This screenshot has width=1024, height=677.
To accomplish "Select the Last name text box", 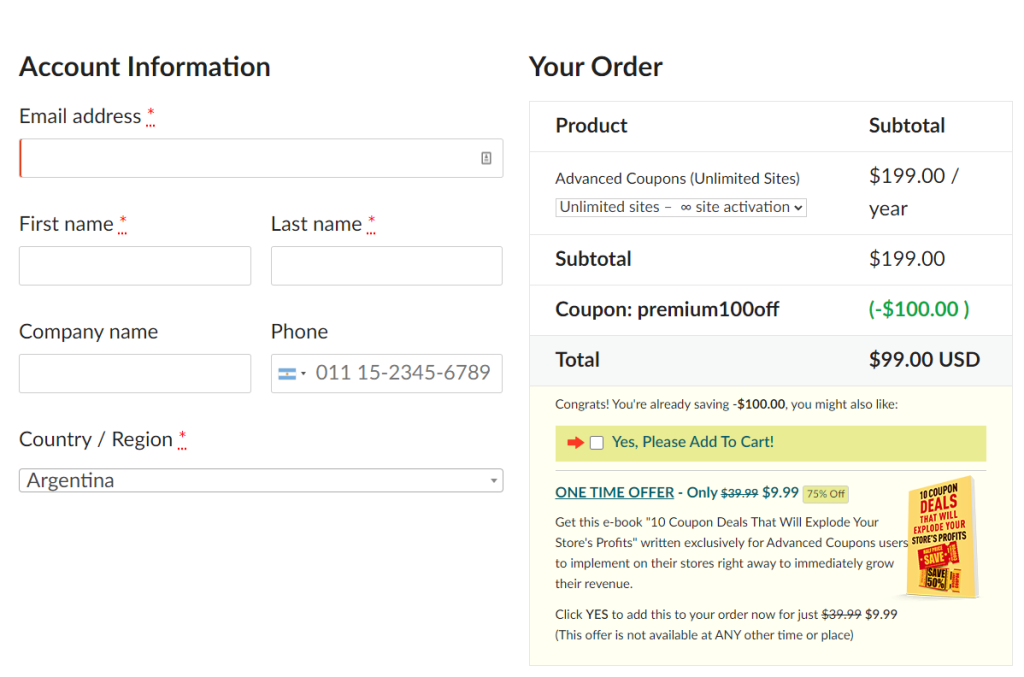I will (x=386, y=266).
